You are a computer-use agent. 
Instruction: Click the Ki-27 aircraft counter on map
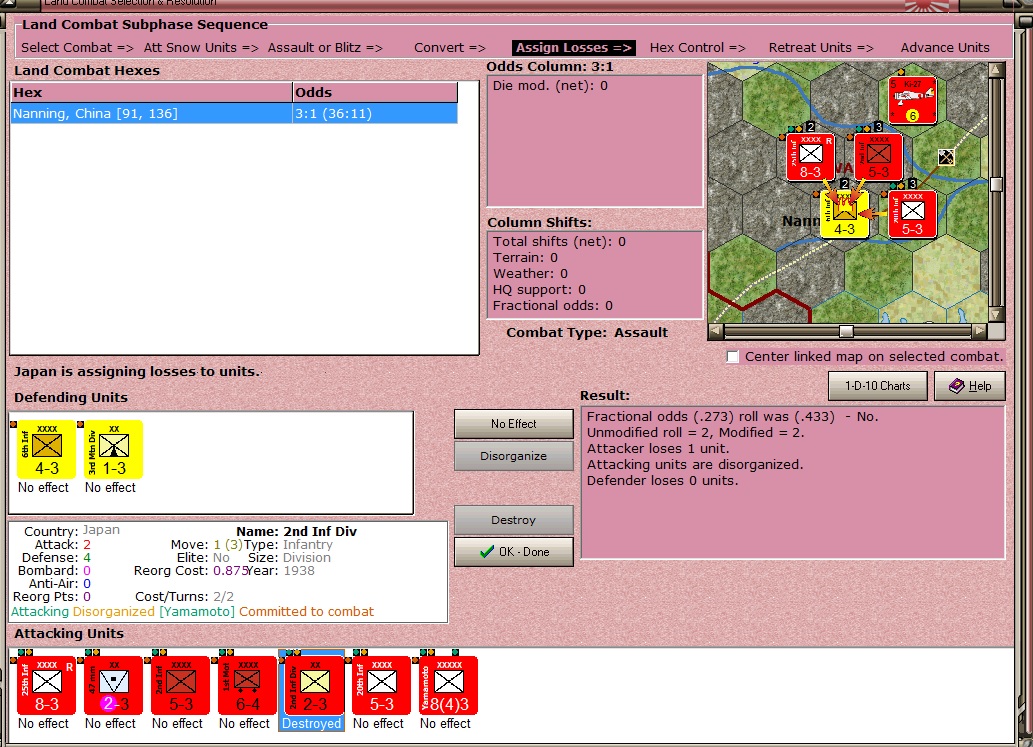click(x=912, y=100)
